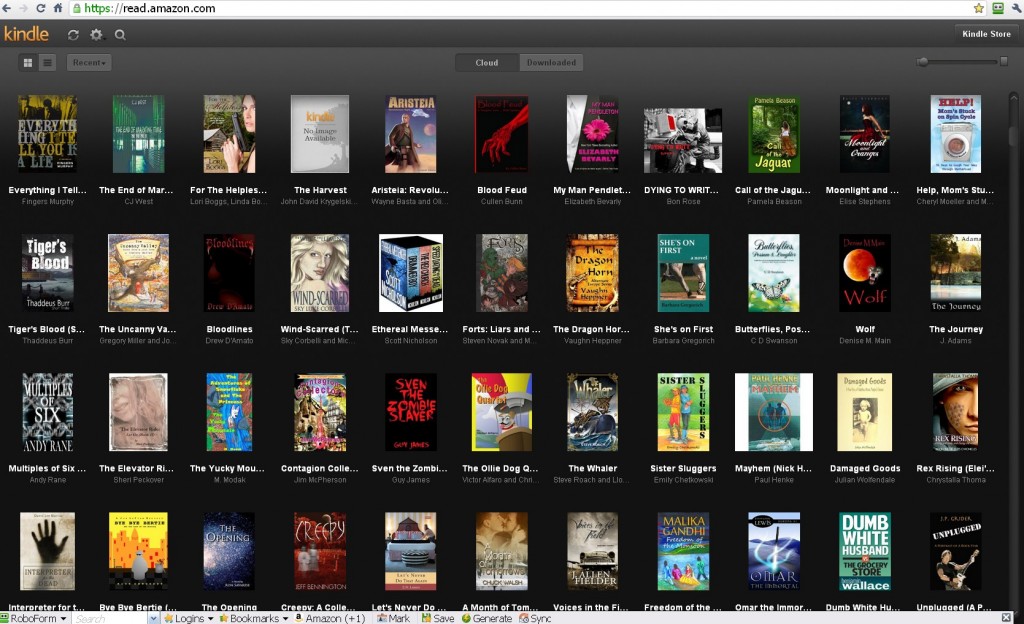The width and height of the screenshot is (1024, 624).
Task: Click the title "The End of Mar..."
Action: click(x=136, y=190)
